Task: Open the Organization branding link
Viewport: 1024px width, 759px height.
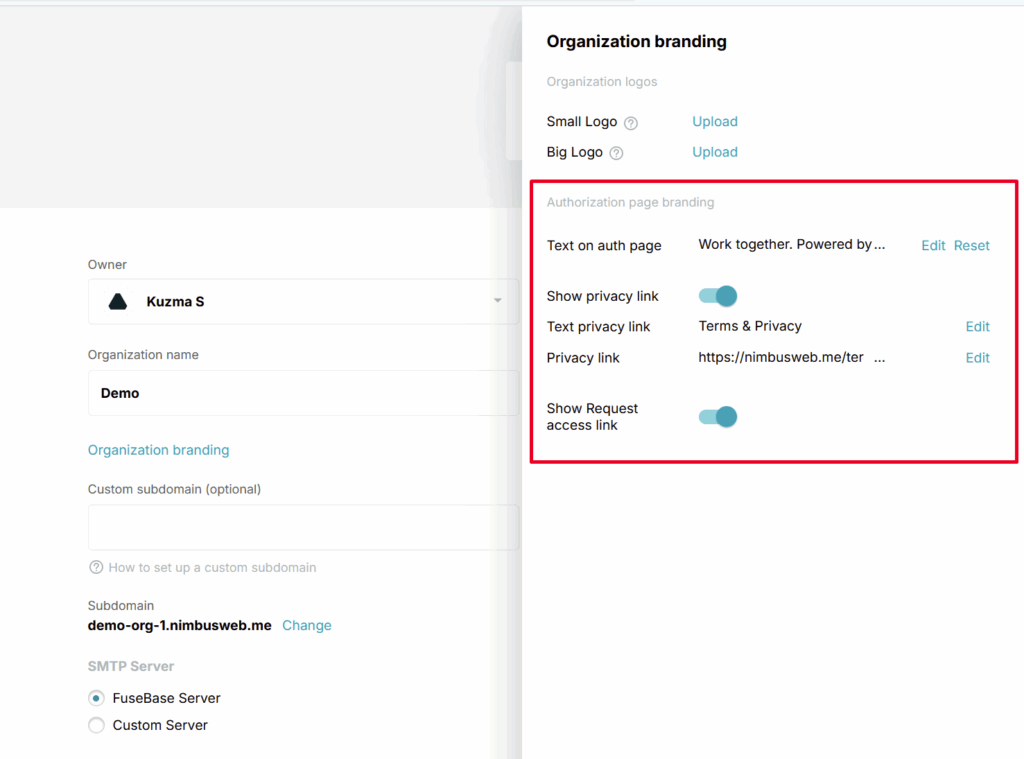Action: [158, 450]
